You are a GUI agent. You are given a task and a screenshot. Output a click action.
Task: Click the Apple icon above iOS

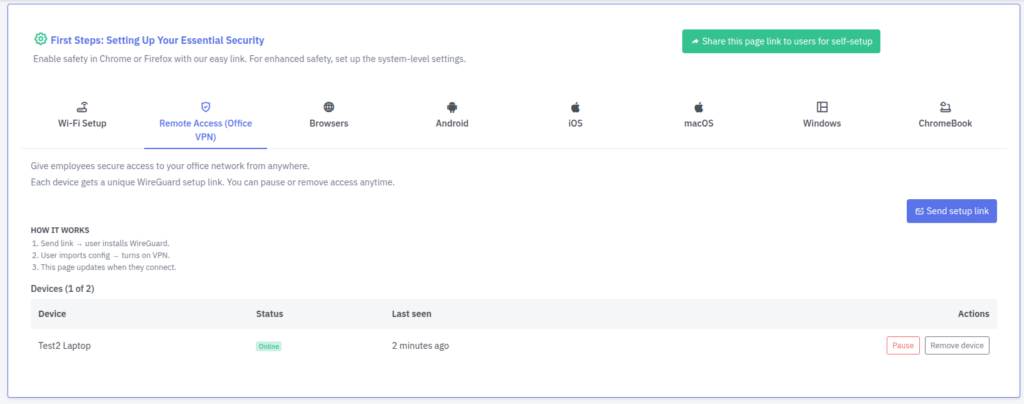coord(575,106)
